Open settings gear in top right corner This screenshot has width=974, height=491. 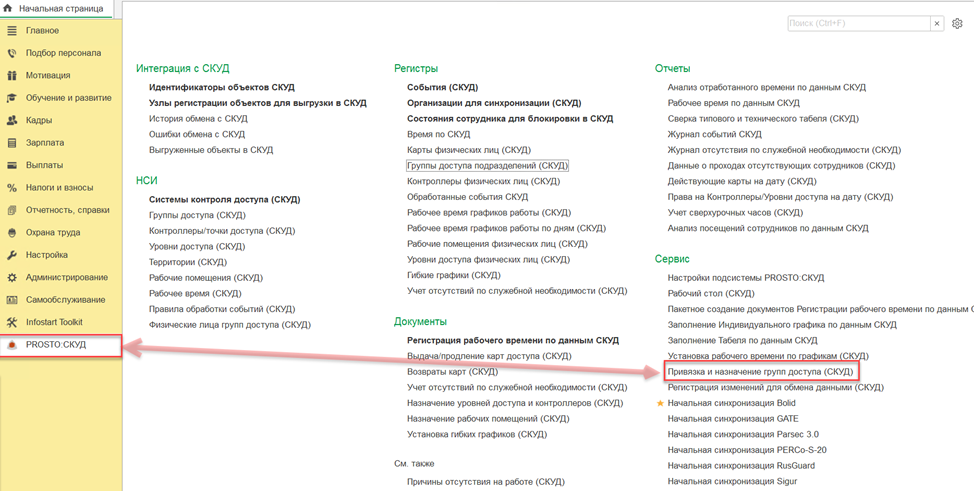tap(957, 23)
